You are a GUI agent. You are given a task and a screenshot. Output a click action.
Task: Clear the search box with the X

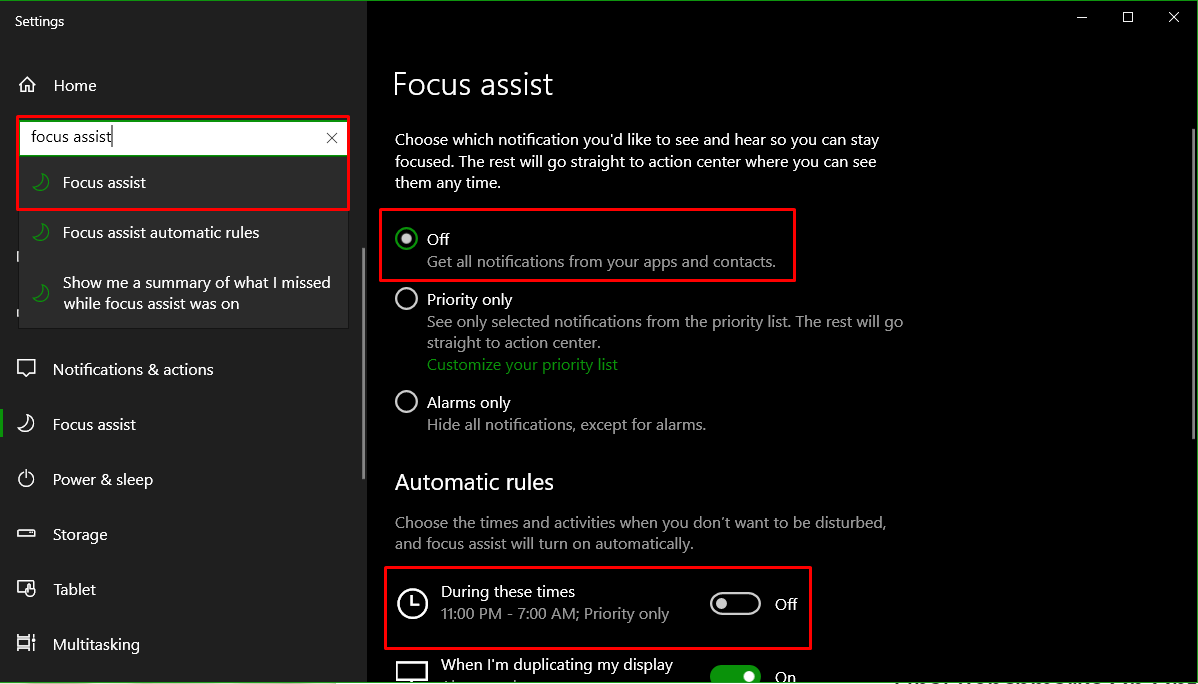click(332, 138)
